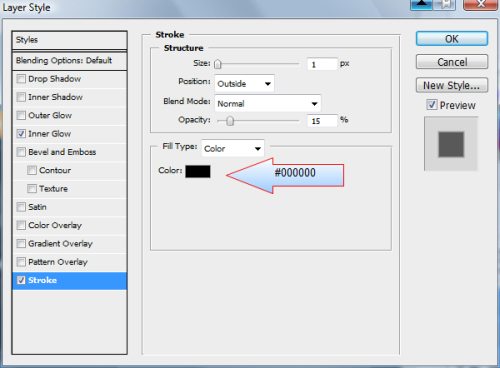This screenshot has height=368, width=500.
Task: Click the Size slider handle
Action: pyautogui.click(x=218, y=64)
